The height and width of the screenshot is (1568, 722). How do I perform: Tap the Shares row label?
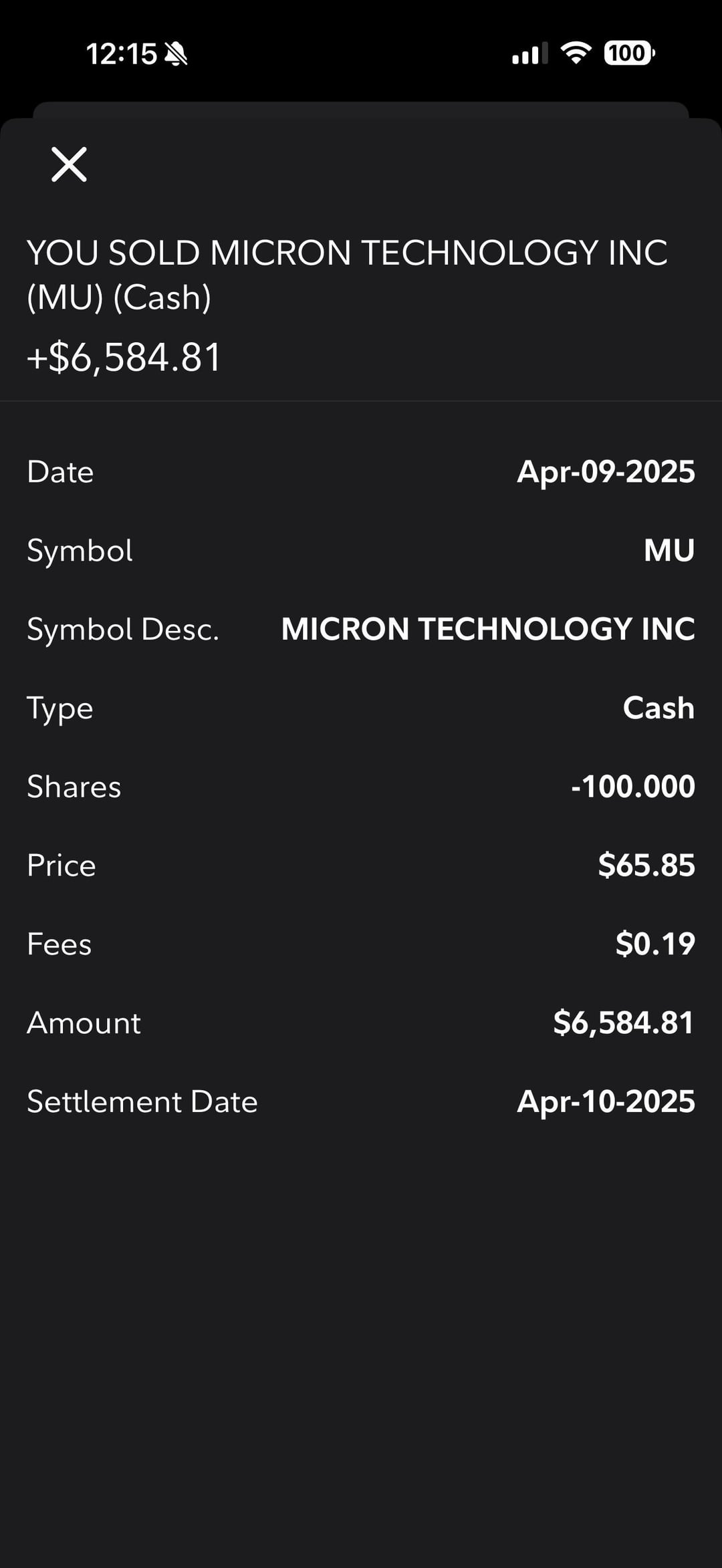click(x=74, y=787)
